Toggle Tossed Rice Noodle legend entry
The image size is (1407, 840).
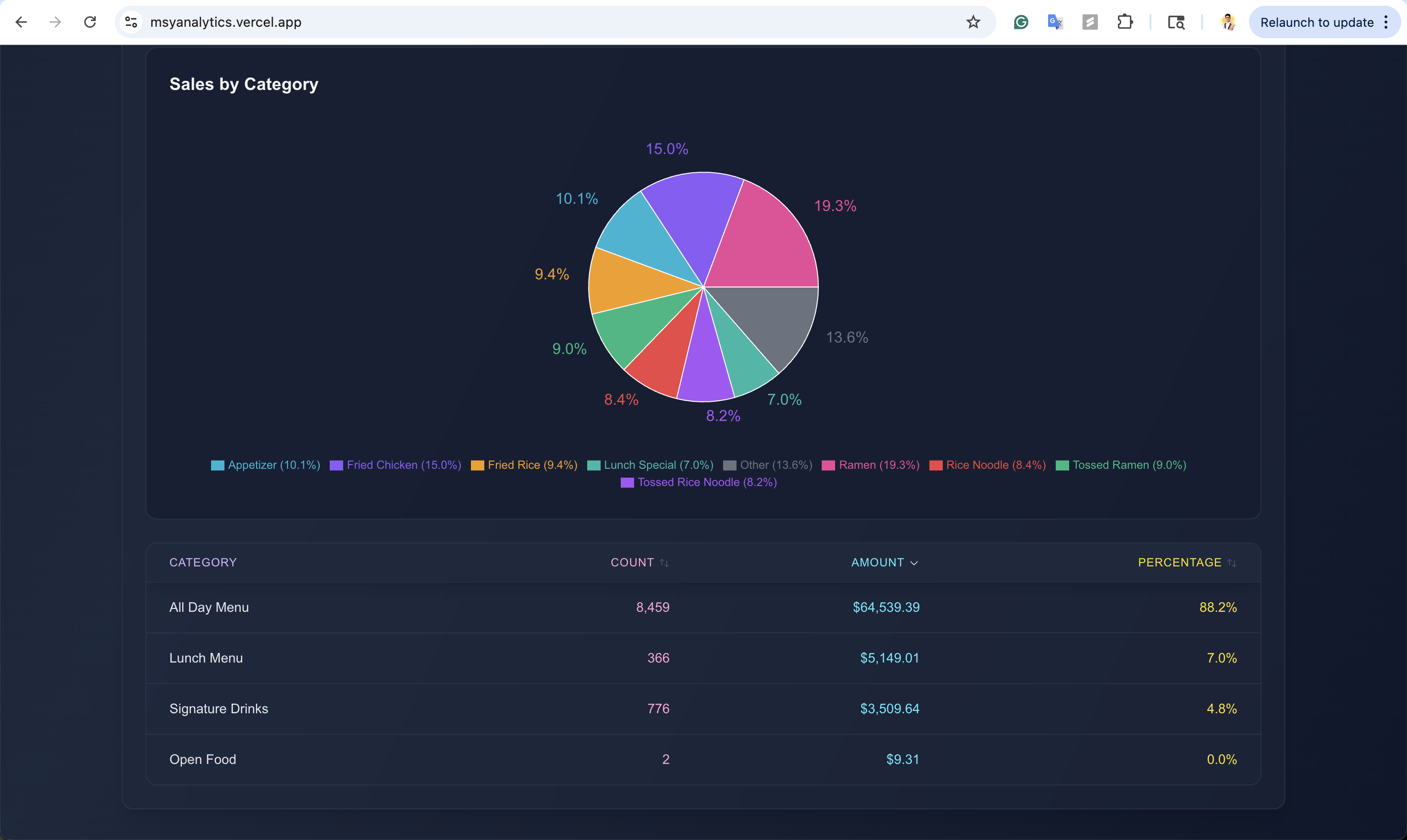(x=699, y=482)
